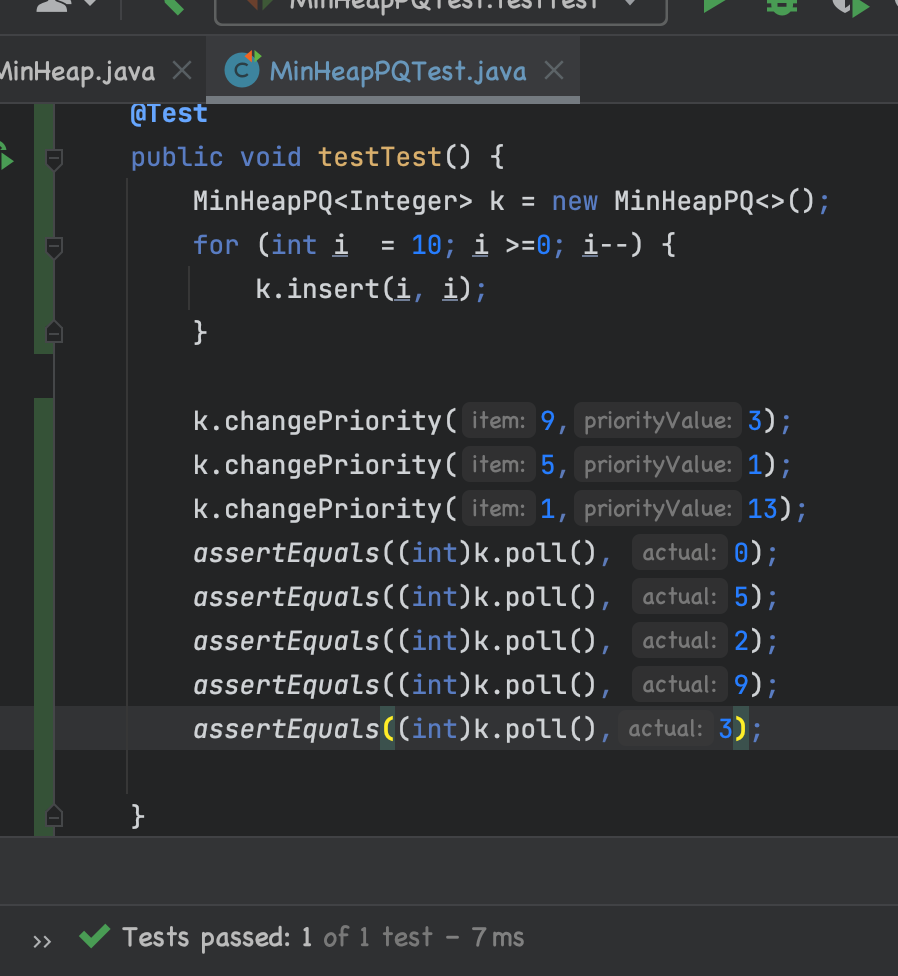898x976 pixels.
Task: Click the fold marker at for loop end
Action: [x=54, y=332]
